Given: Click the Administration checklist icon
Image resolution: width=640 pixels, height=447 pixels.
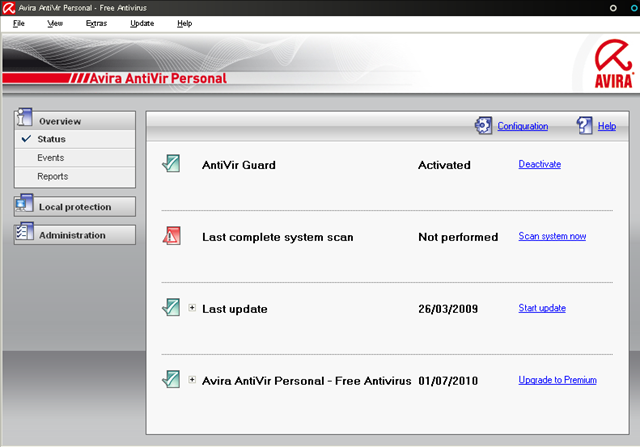Looking at the screenshot, I should tap(24, 232).
